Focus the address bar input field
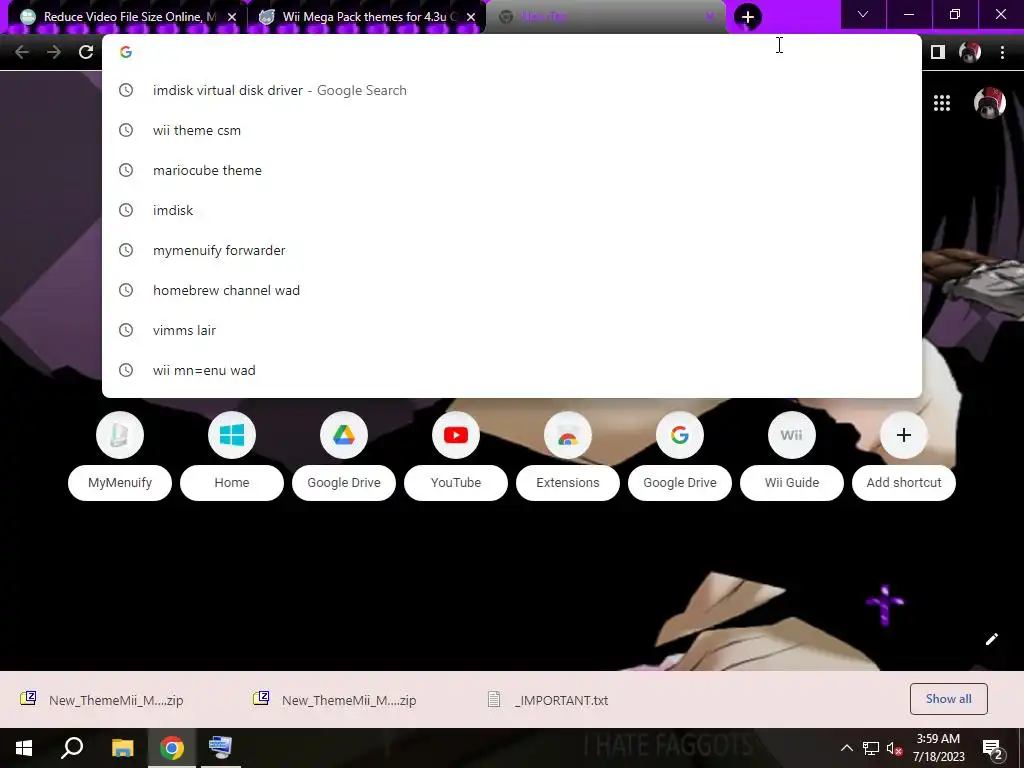 (512, 52)
